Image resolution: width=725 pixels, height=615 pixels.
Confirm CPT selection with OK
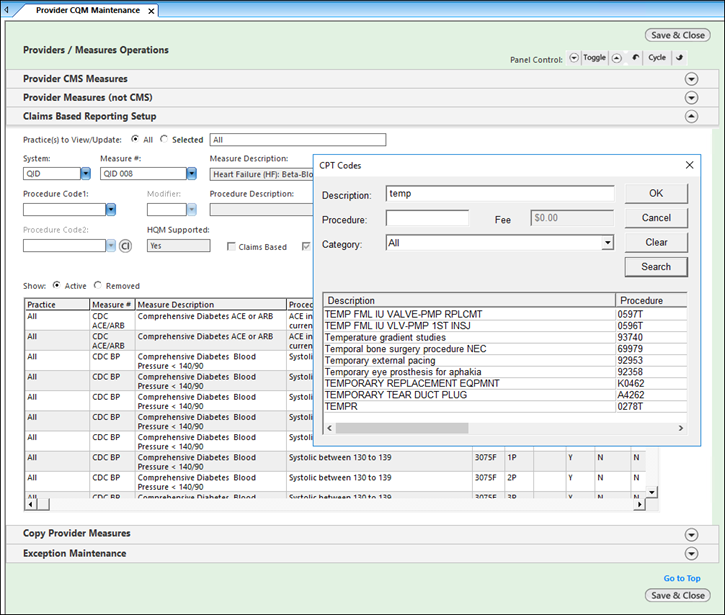click(656, 193)
